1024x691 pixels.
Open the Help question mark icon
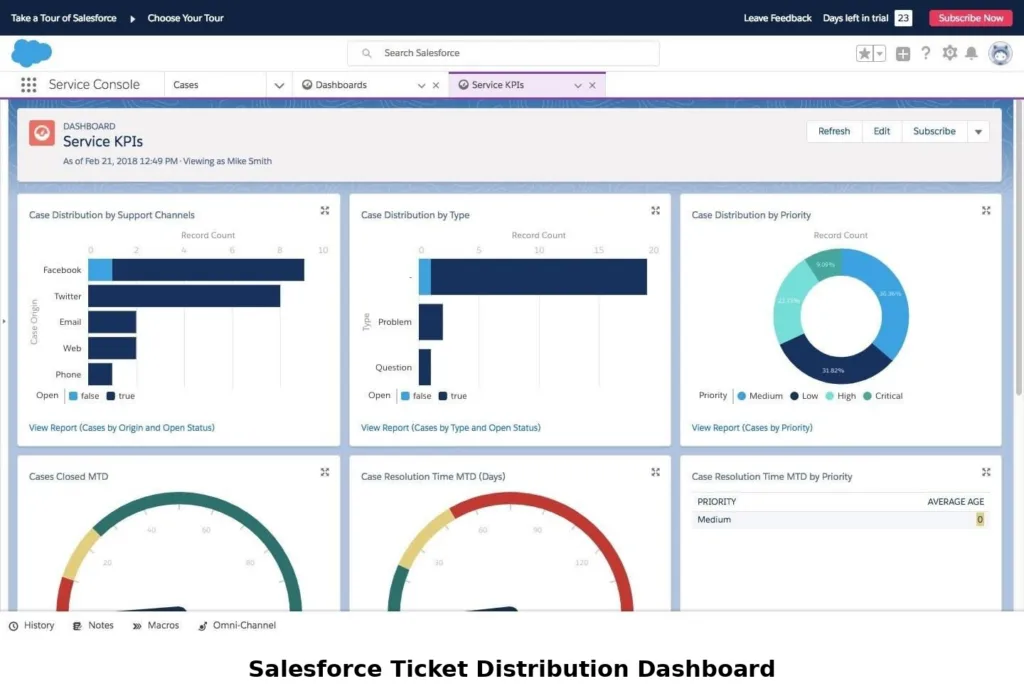pyautogui.click(x=925, y=54)
